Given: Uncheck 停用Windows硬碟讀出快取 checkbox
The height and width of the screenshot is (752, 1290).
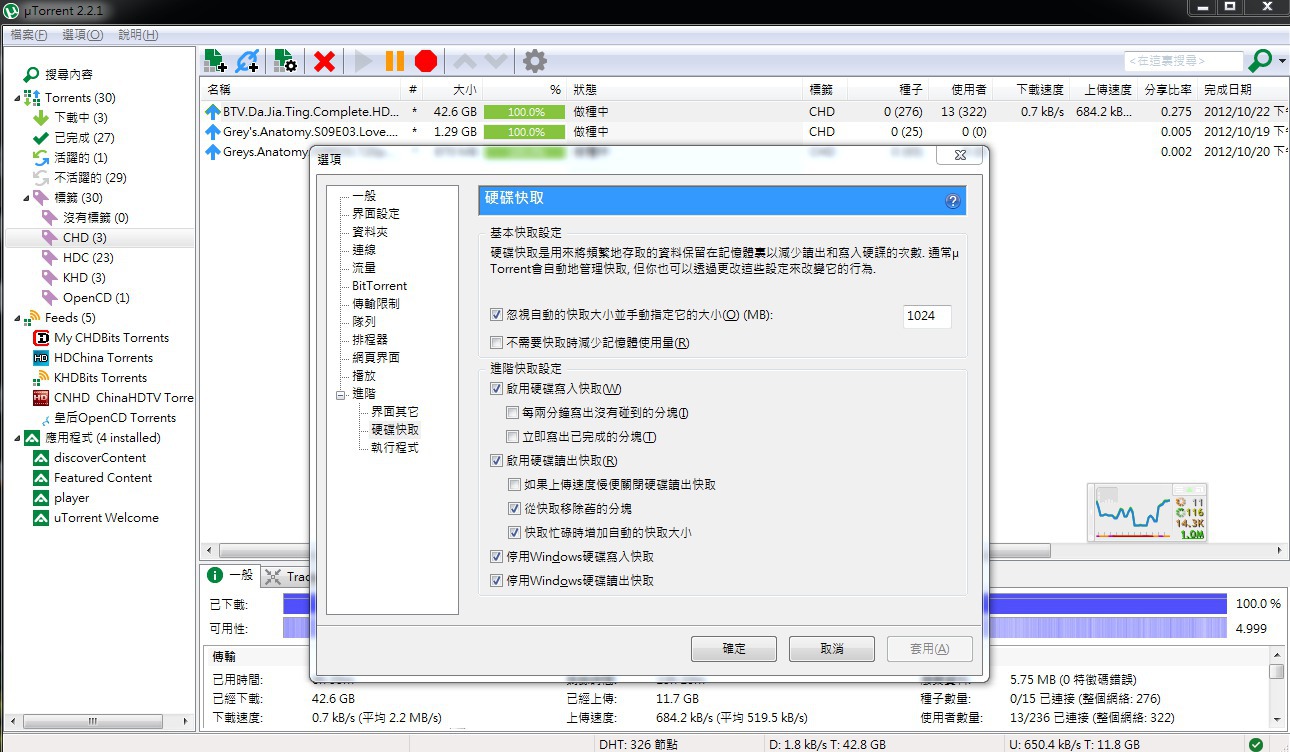Looking at the screenshot, I should [497, 581].
